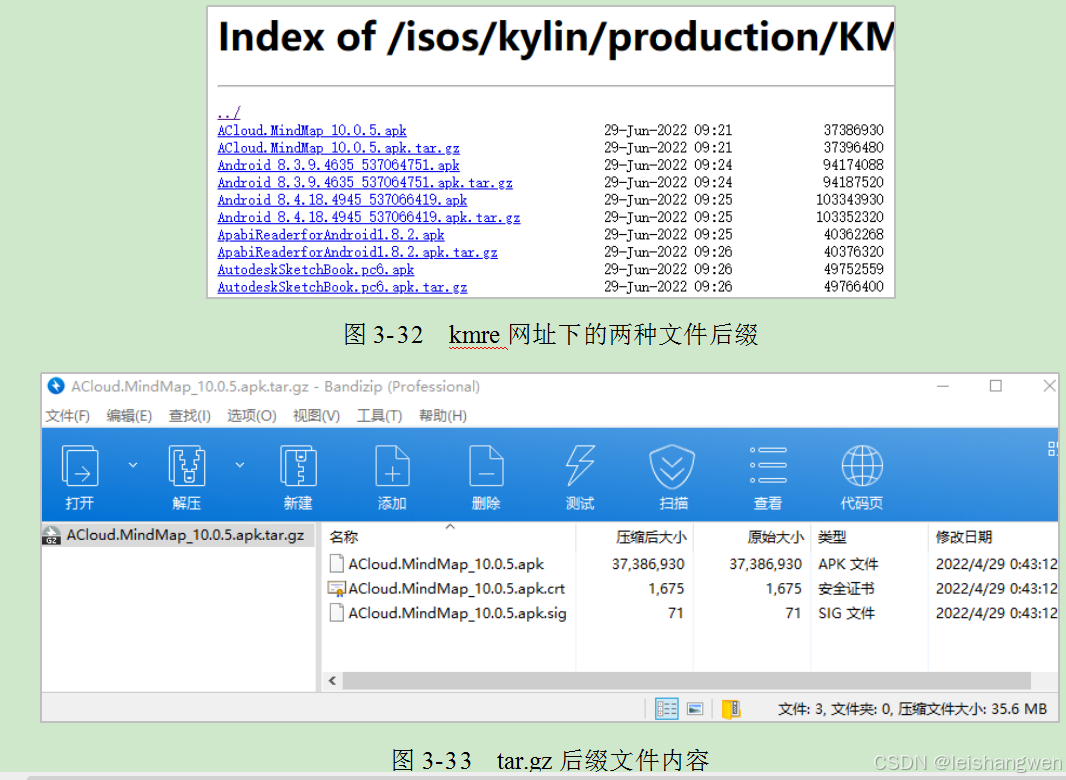Click the ACloud.MindMap_10.0.5.apk.sig file icon

pos(337,613)
